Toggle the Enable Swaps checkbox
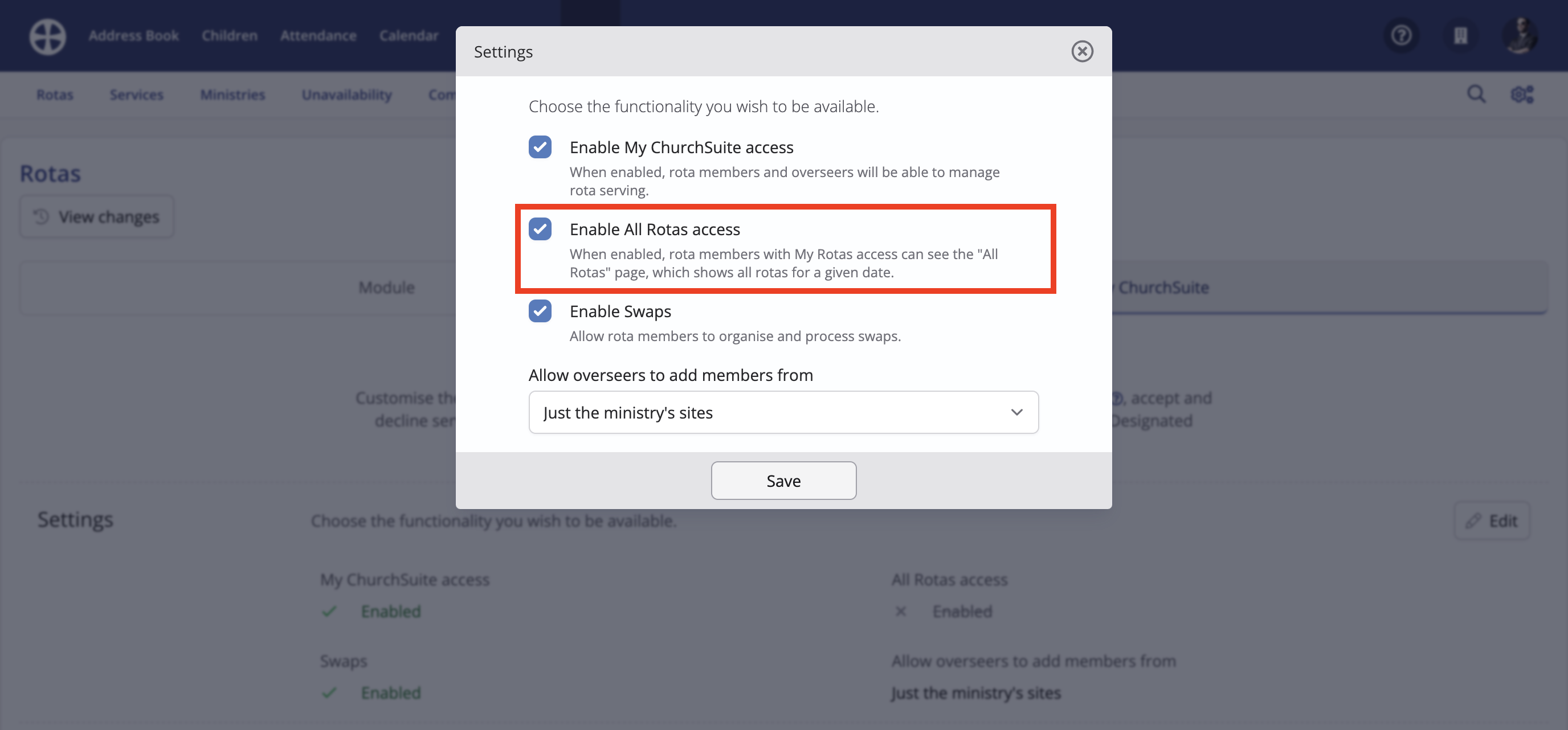1568x730 pixels. point(540,311)
